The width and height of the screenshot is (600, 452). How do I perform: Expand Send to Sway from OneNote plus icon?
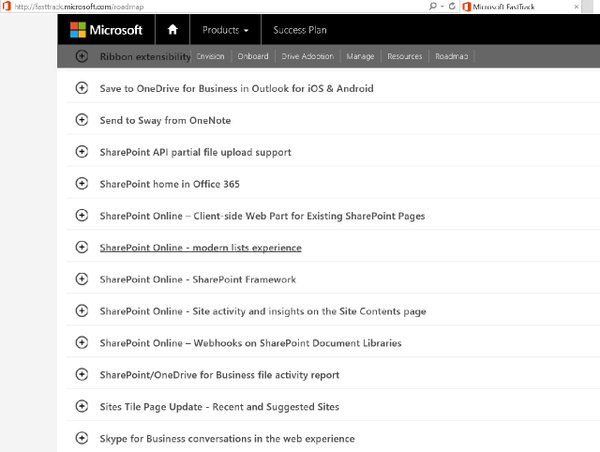[82, 120]
